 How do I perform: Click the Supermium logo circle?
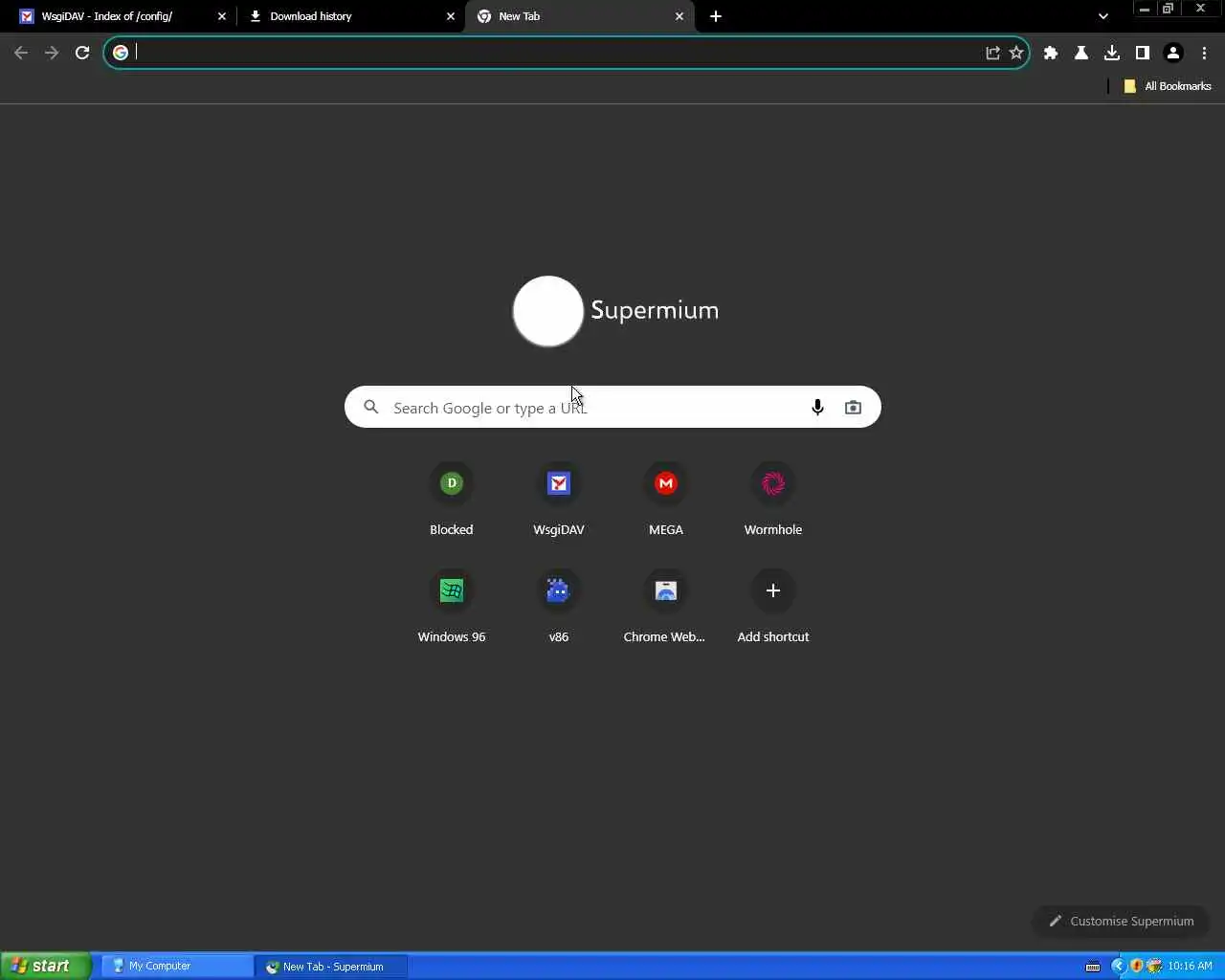tap(548, 311)
